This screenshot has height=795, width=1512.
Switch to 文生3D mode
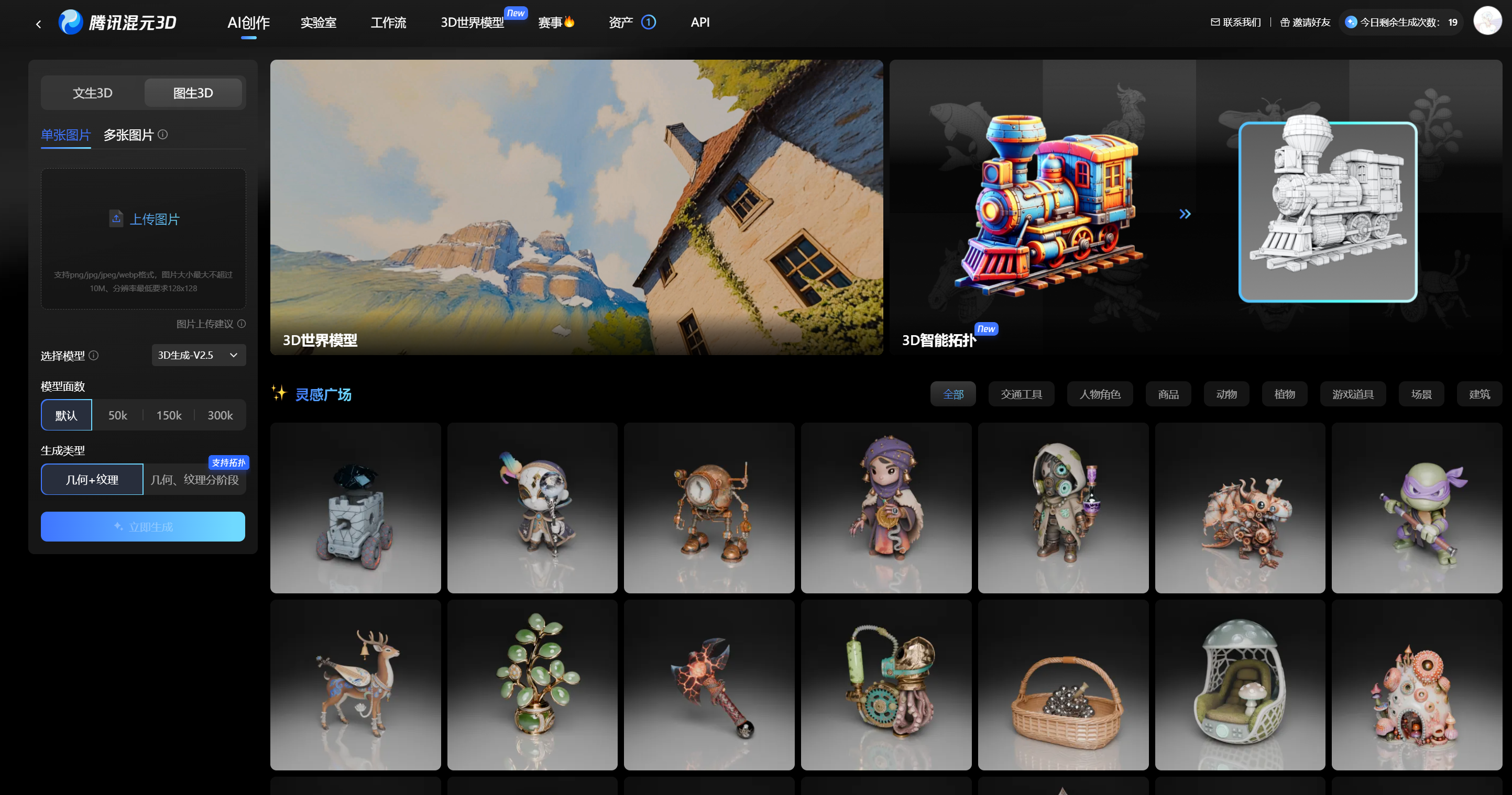coord(93,93)
